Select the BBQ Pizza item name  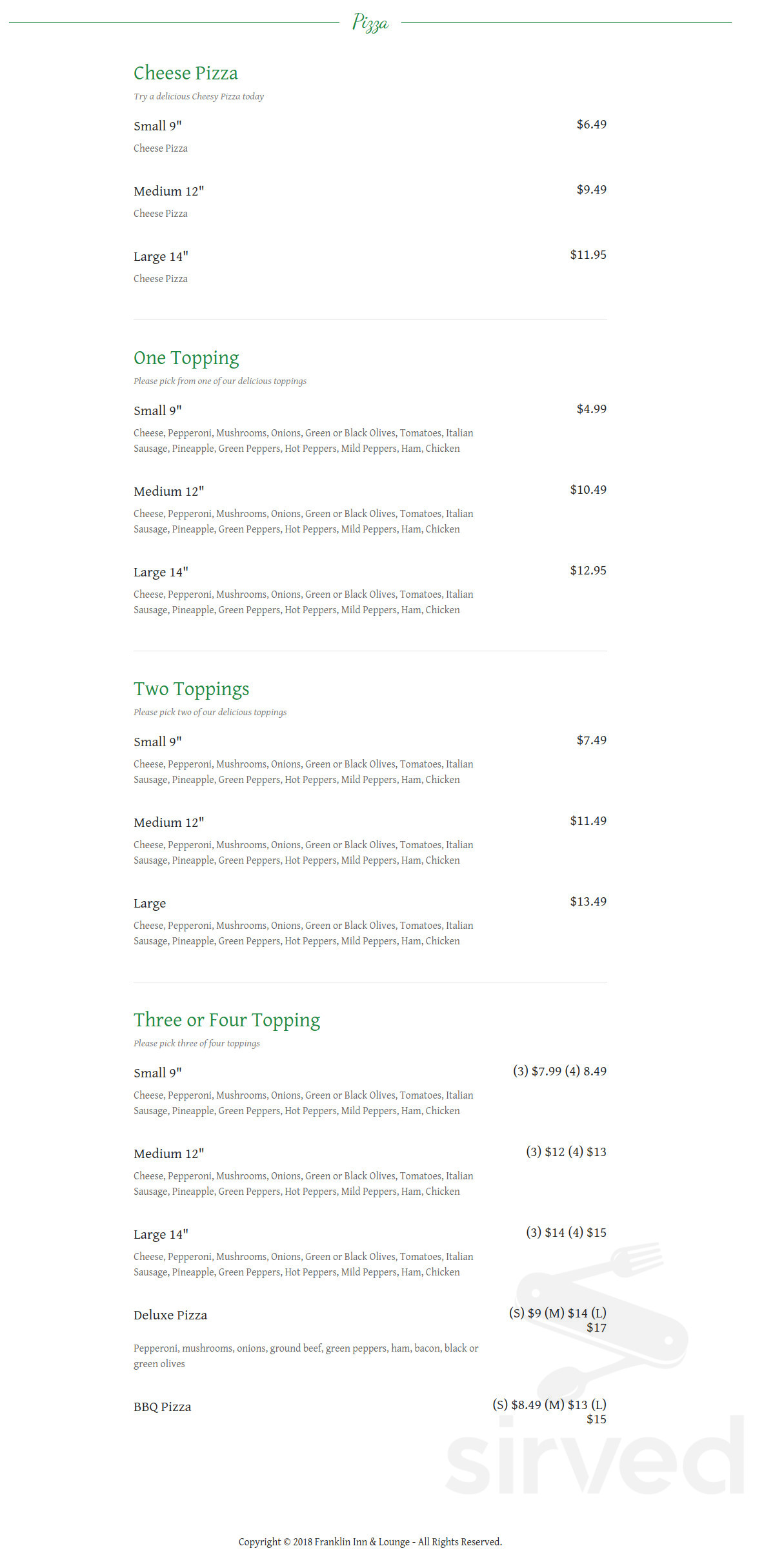(162, 1407)
